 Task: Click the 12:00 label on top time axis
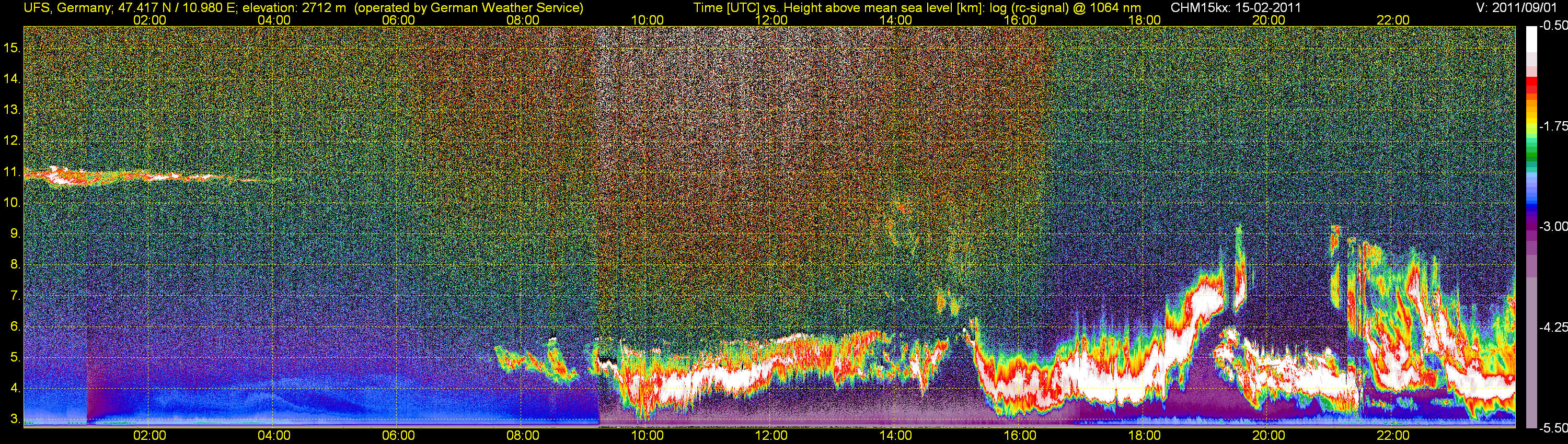(x=771, y=20)
